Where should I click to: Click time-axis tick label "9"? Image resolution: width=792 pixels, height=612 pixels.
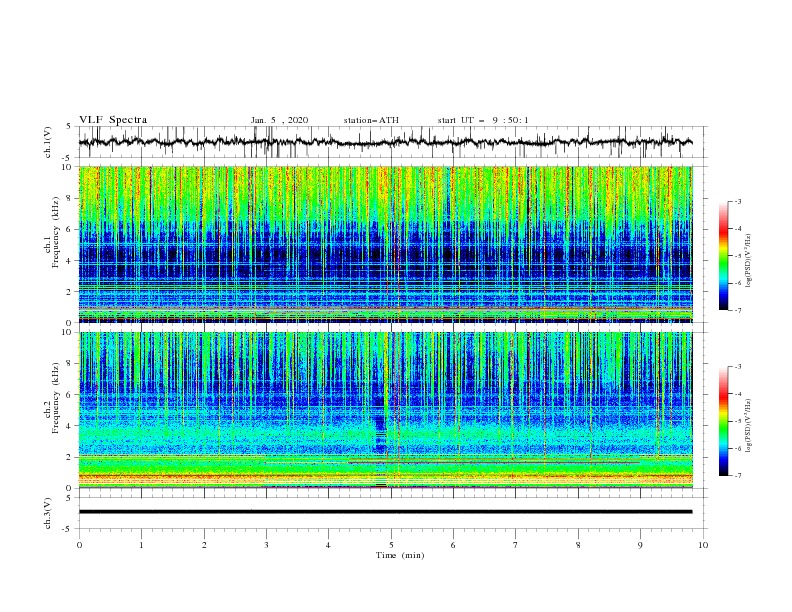pyautogui.click(x=640, y=545)
